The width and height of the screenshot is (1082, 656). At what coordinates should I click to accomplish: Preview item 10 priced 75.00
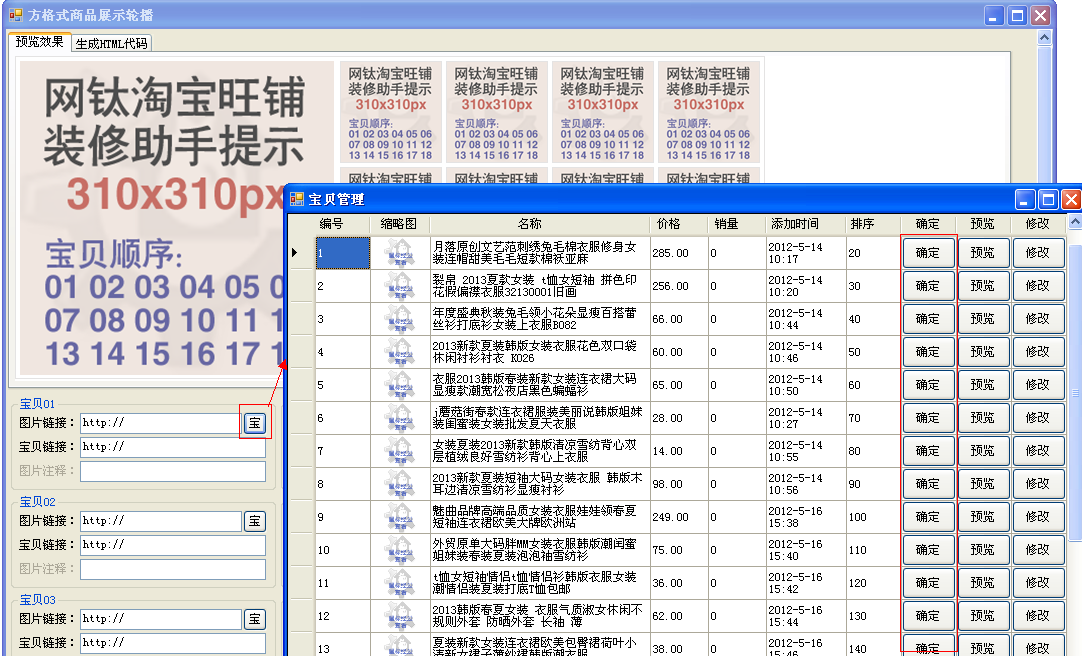point(983,549)
